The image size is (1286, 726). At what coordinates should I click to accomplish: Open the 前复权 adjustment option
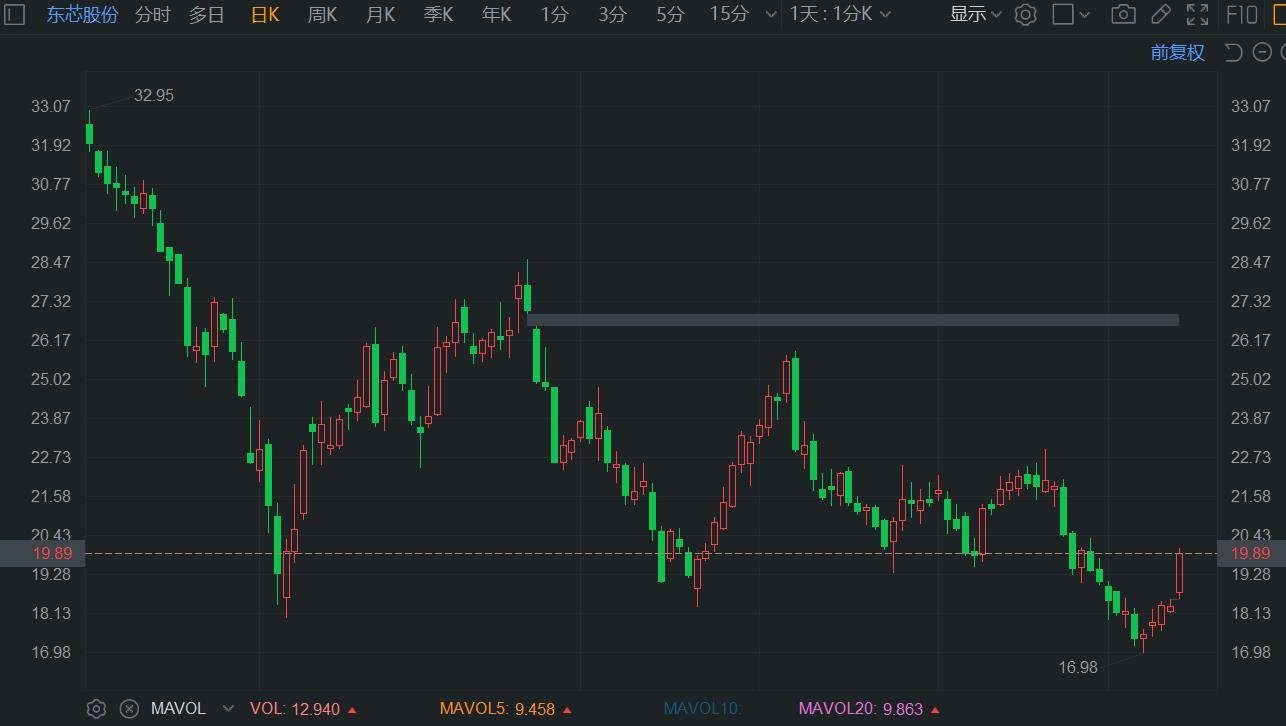1177,53
